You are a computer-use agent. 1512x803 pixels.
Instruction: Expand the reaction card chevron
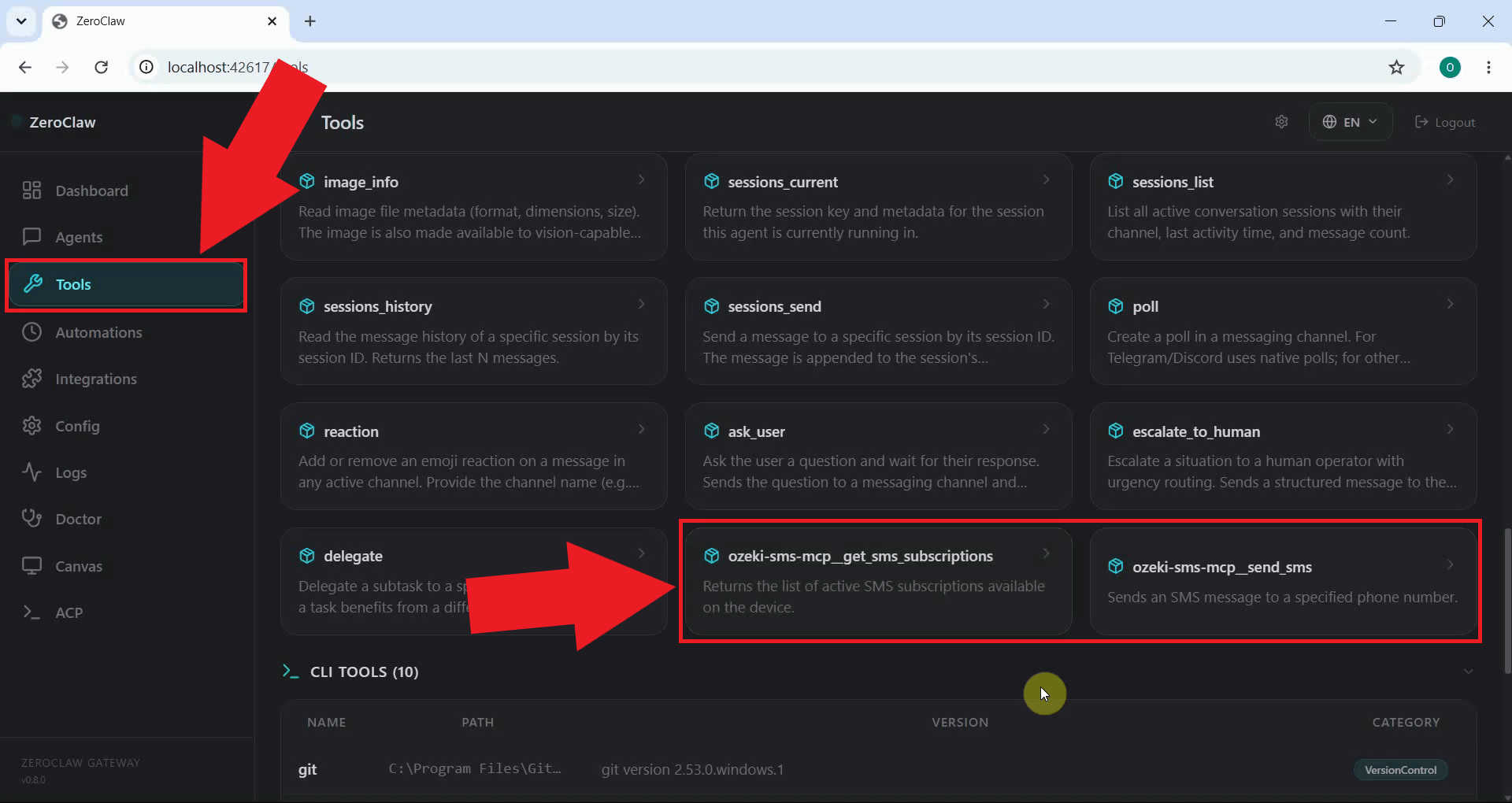pos(642,429)
